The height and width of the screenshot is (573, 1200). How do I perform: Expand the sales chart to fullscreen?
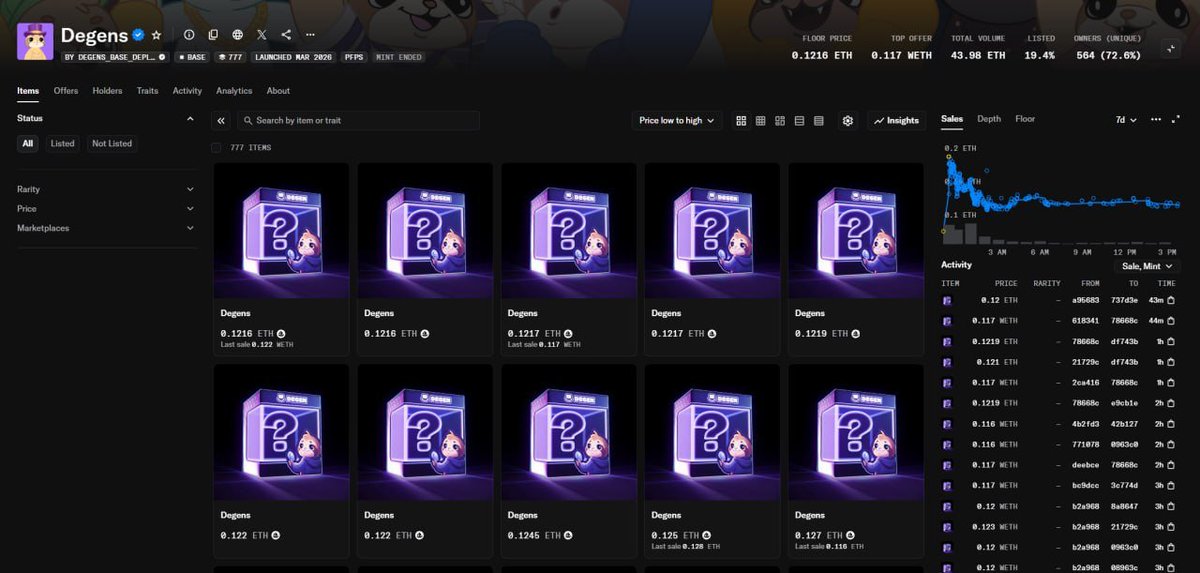pyautogui.click(x=1177, y=119)
